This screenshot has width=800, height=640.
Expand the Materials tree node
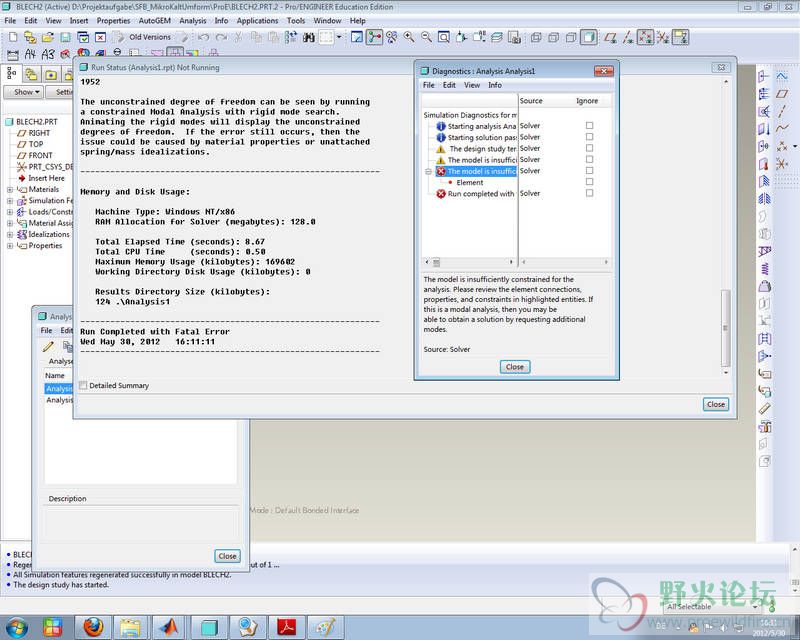[x=10, y=189]
